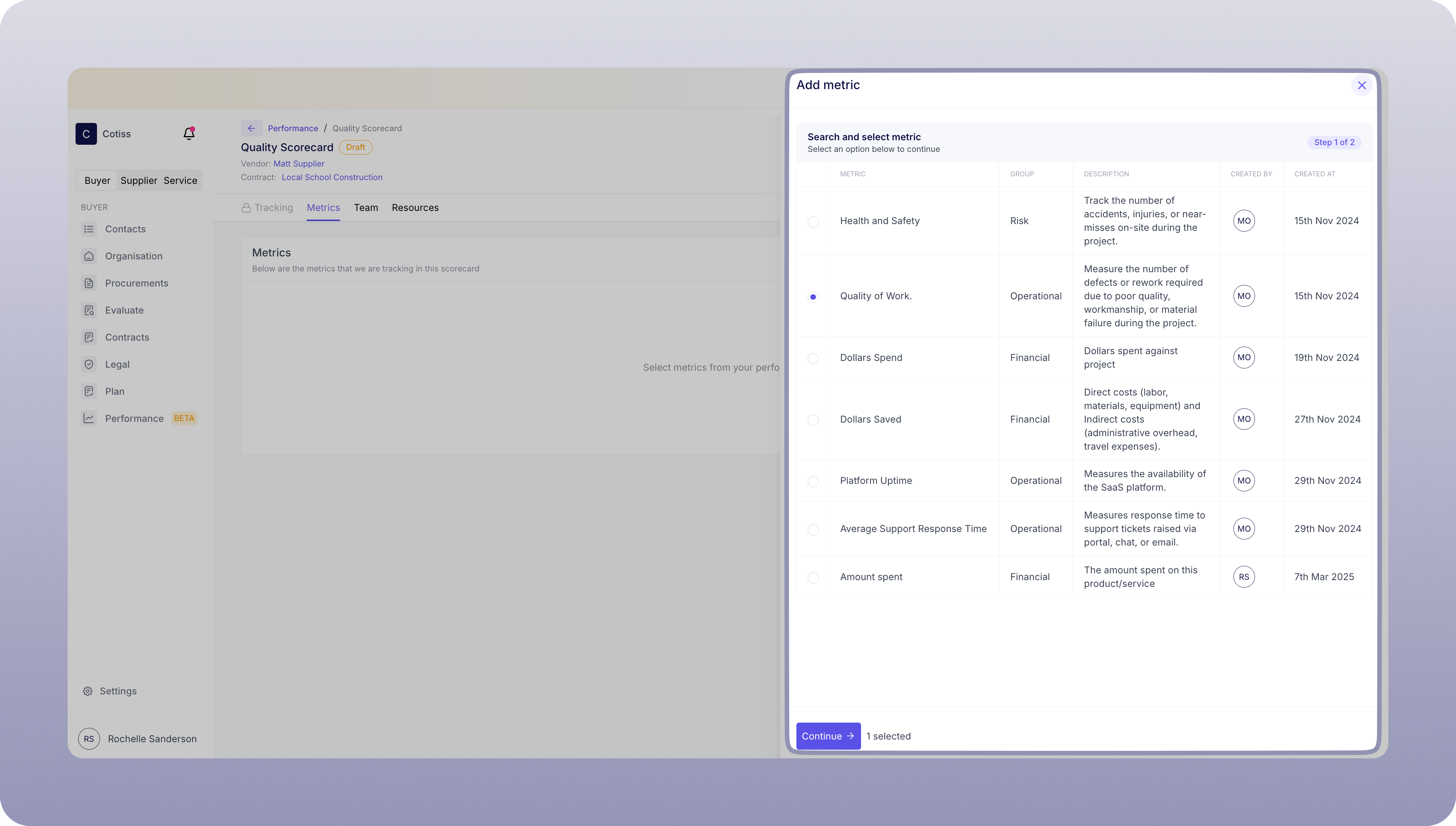Click the Contacts list icon in sidebar

pos(89,229)
